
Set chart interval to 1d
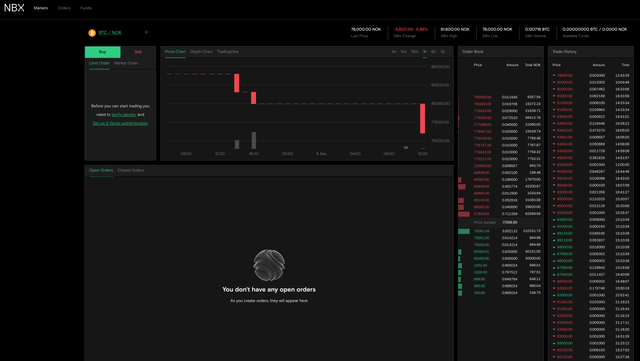[x=442, y=52]
